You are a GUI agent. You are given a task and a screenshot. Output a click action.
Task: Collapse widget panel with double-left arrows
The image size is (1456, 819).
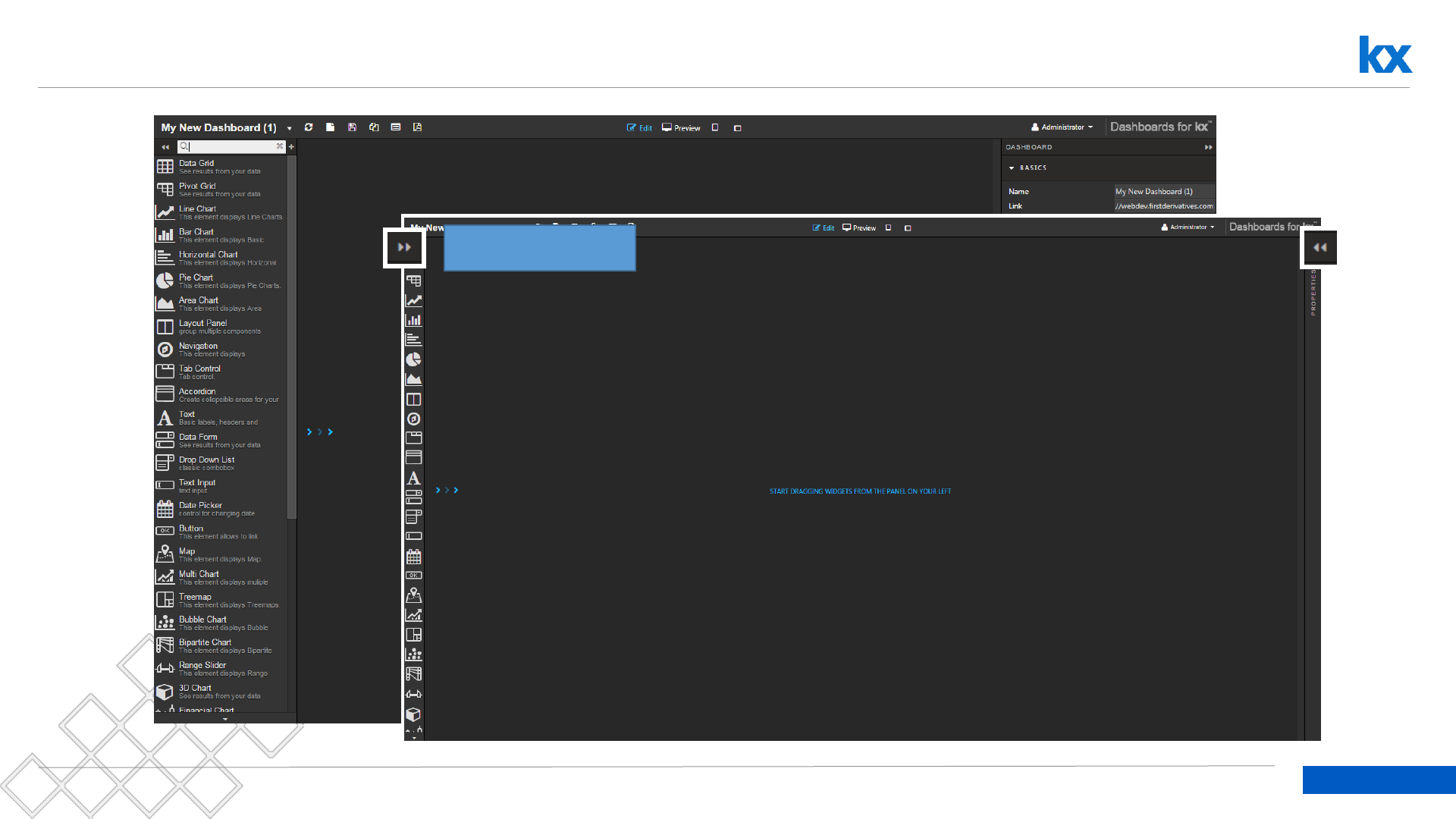(165, 147)
